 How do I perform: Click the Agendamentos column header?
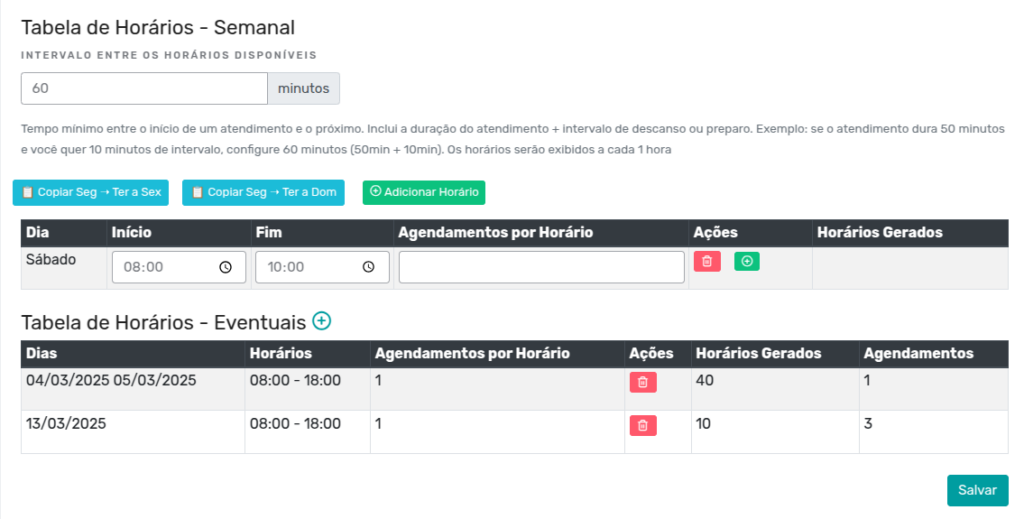[918, 353]
